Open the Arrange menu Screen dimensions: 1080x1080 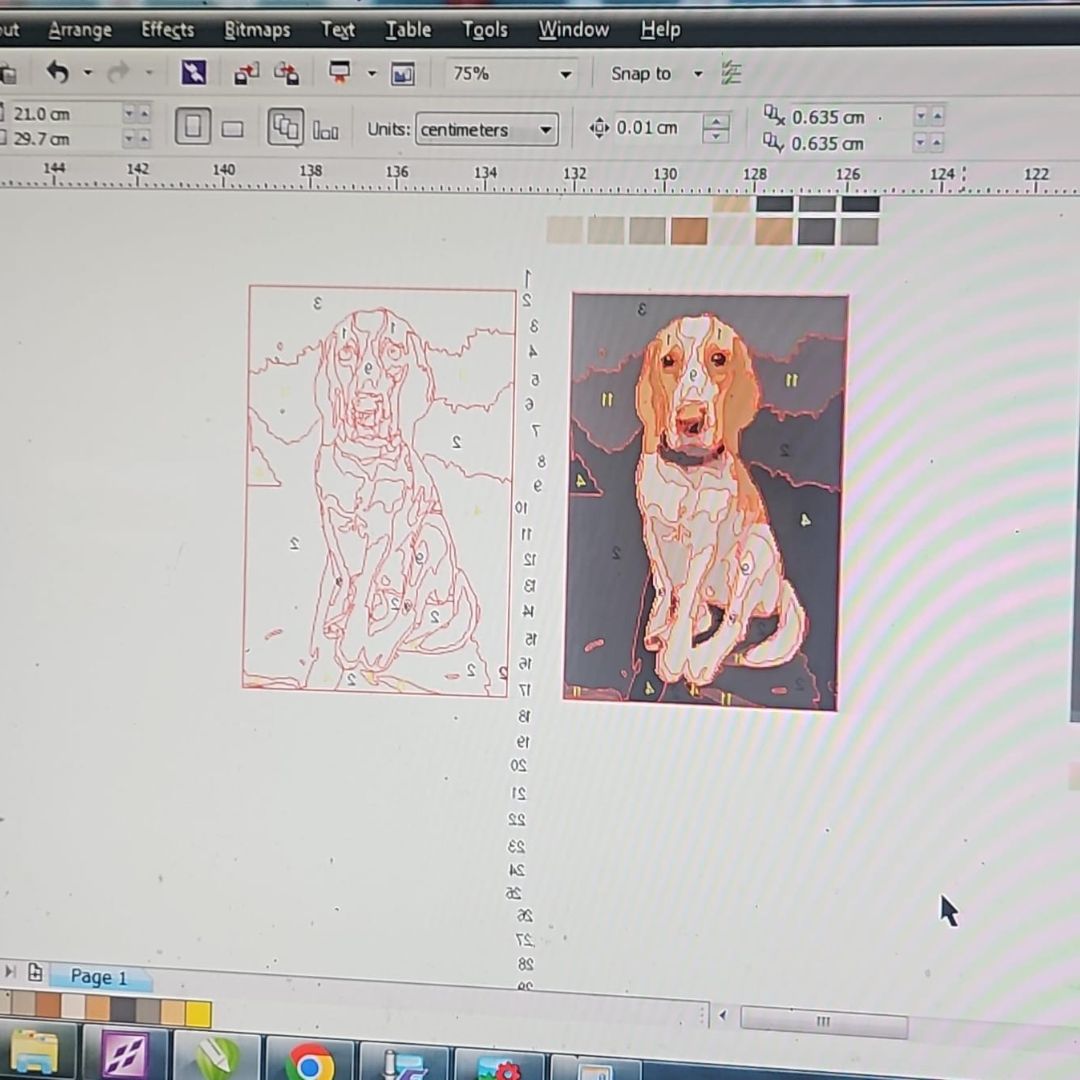[x=80, y=30]
